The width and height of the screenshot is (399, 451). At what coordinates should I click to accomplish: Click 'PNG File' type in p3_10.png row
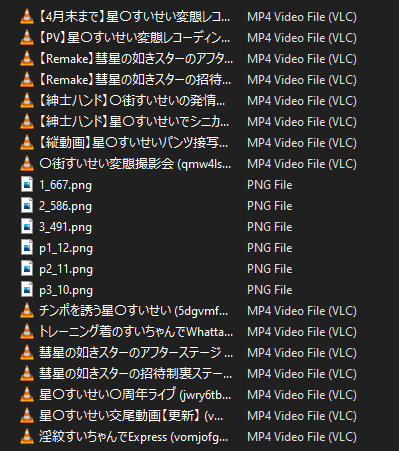pyautogui.click(x=270, y=290)
